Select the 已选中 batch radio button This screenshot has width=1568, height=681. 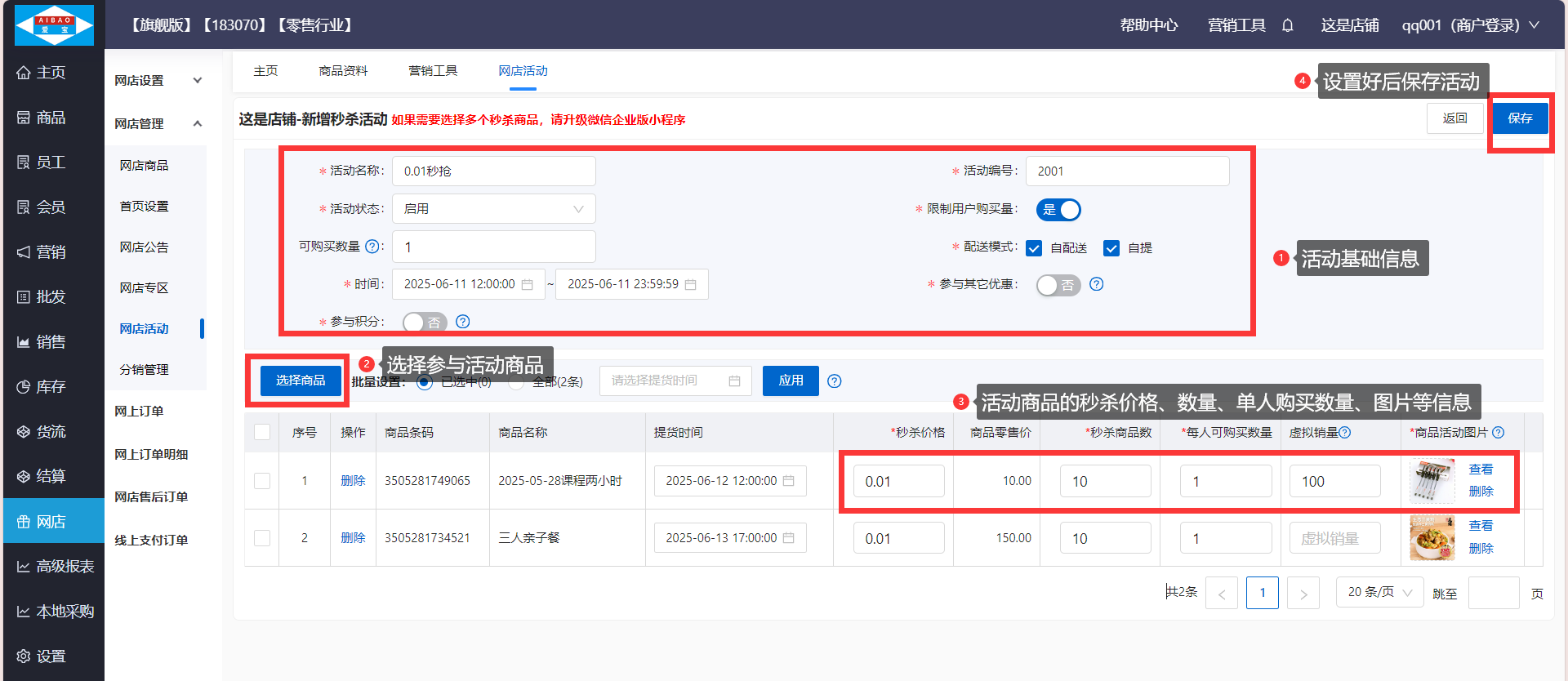(425, 382)
